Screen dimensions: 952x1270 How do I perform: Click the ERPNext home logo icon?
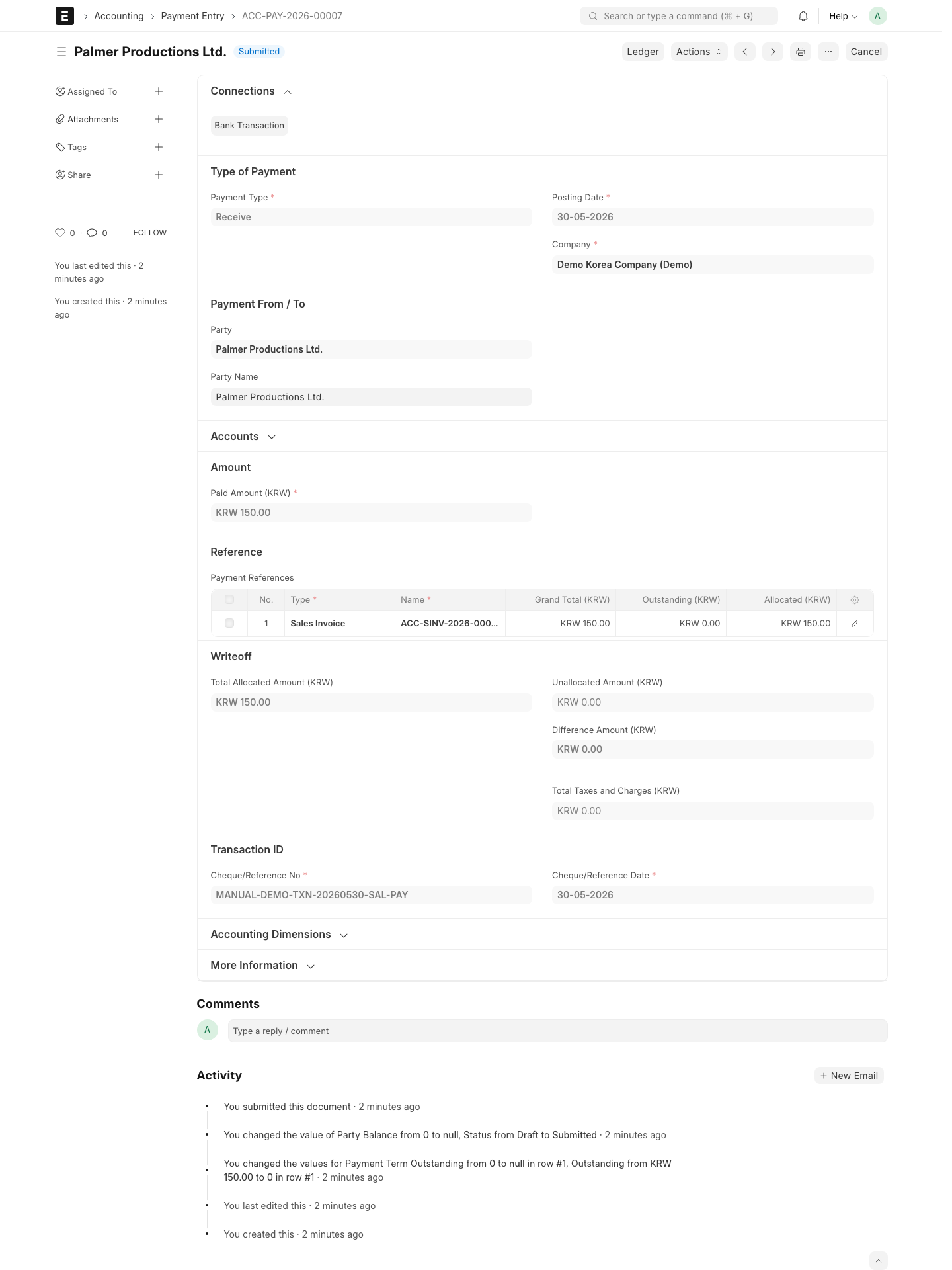click(x=64, y=16)
